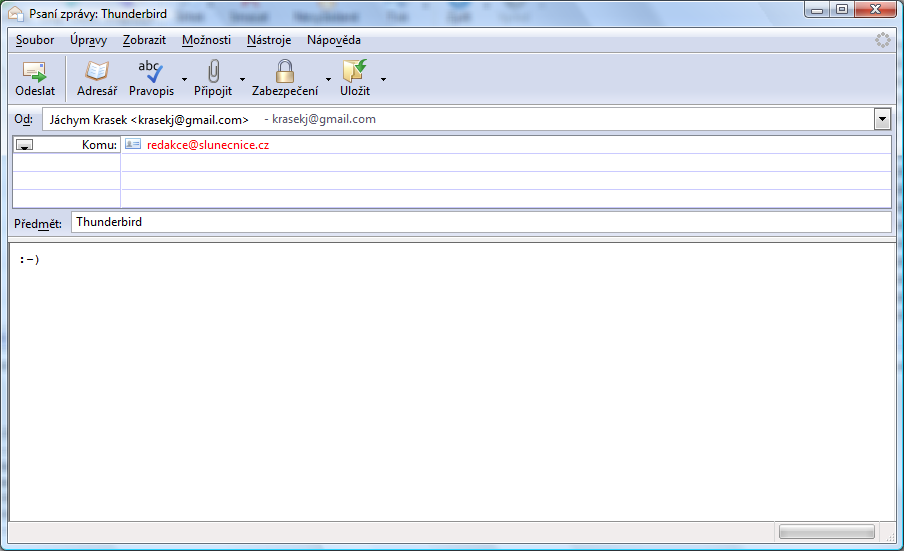Click the activity throbber icon in menu bar
Image resolution: width=904 pixels, height=551 pixels.
[x=883, y=40]
